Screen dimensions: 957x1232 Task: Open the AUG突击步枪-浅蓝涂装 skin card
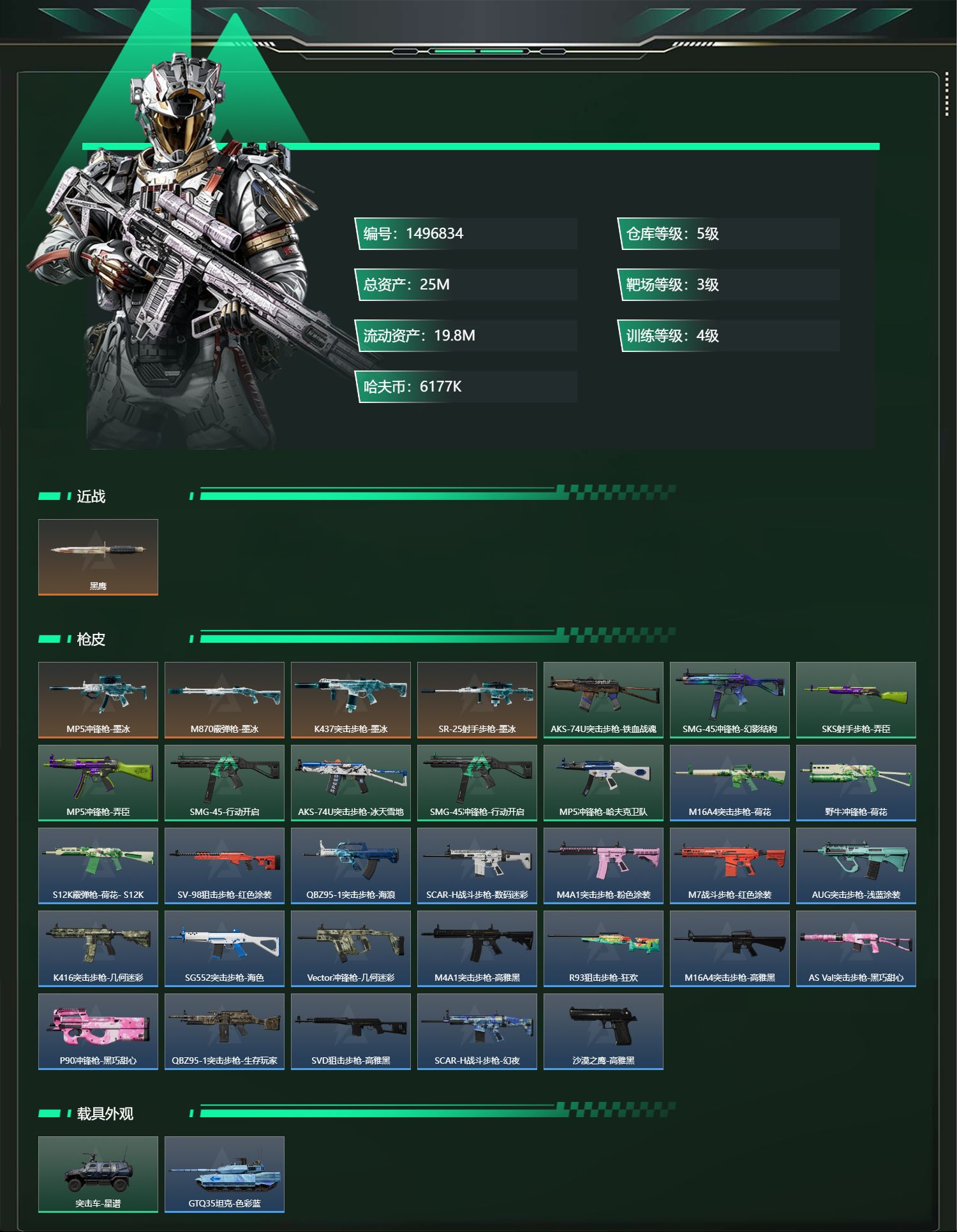pyautogui.click(x=856, y=866)
